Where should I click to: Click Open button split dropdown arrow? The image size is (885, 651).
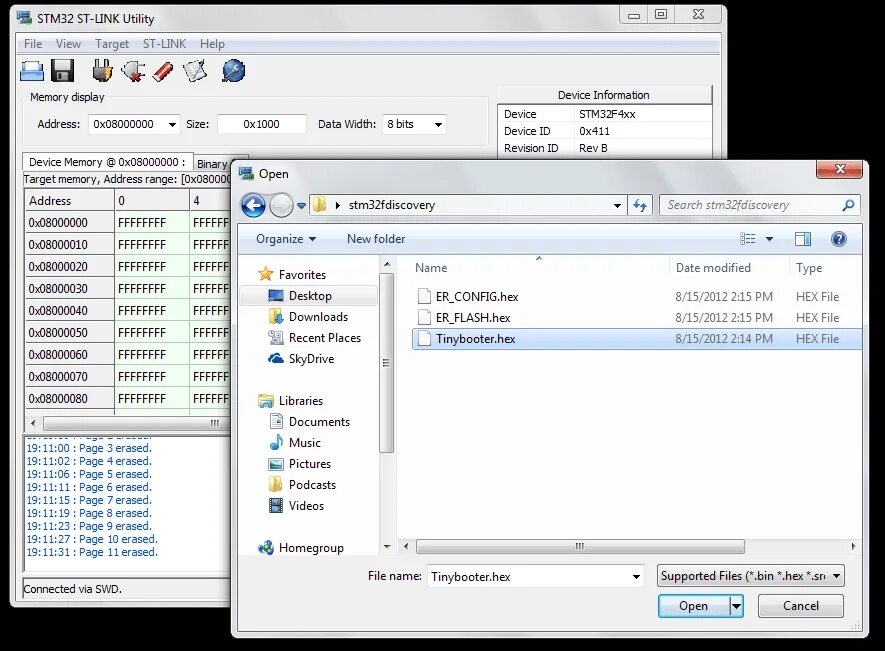736,606
